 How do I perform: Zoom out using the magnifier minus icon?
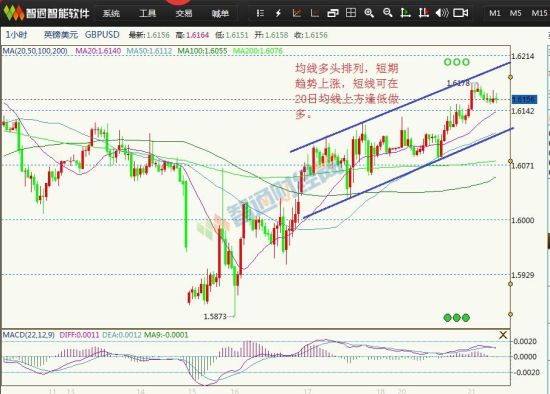(387, 13)
